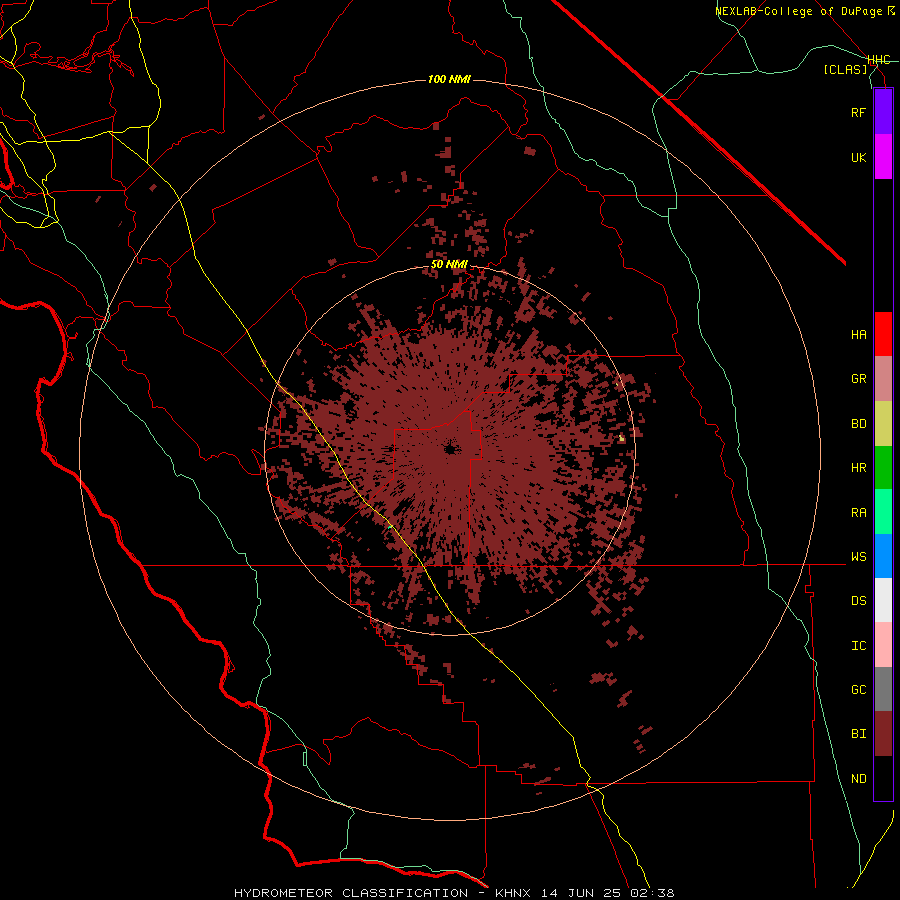
Task: Click the WS blue legend swatch
Action: coord(883,556)
